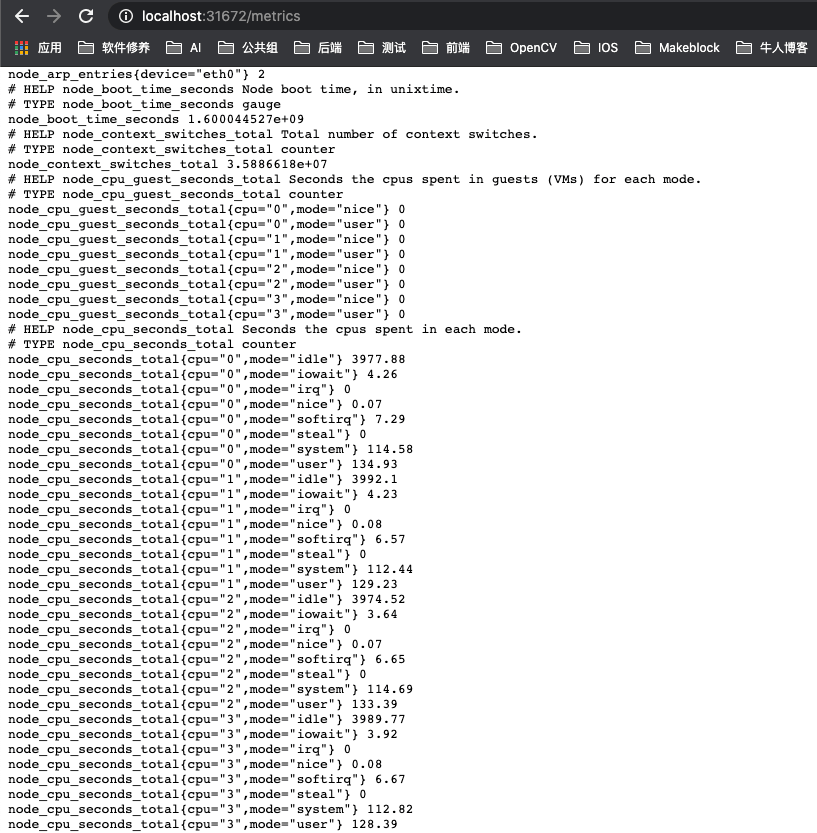Click guest seconds cpu="3" mode="user" row
This screenshot has width=817, height=833.
(x=207, y=314)
